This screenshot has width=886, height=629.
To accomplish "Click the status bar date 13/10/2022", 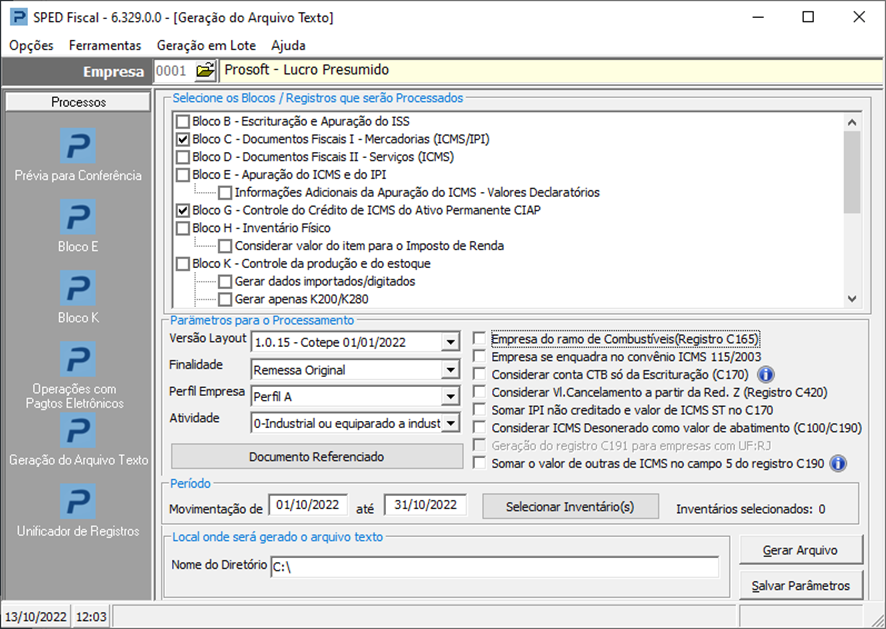I will pos(36,617).
